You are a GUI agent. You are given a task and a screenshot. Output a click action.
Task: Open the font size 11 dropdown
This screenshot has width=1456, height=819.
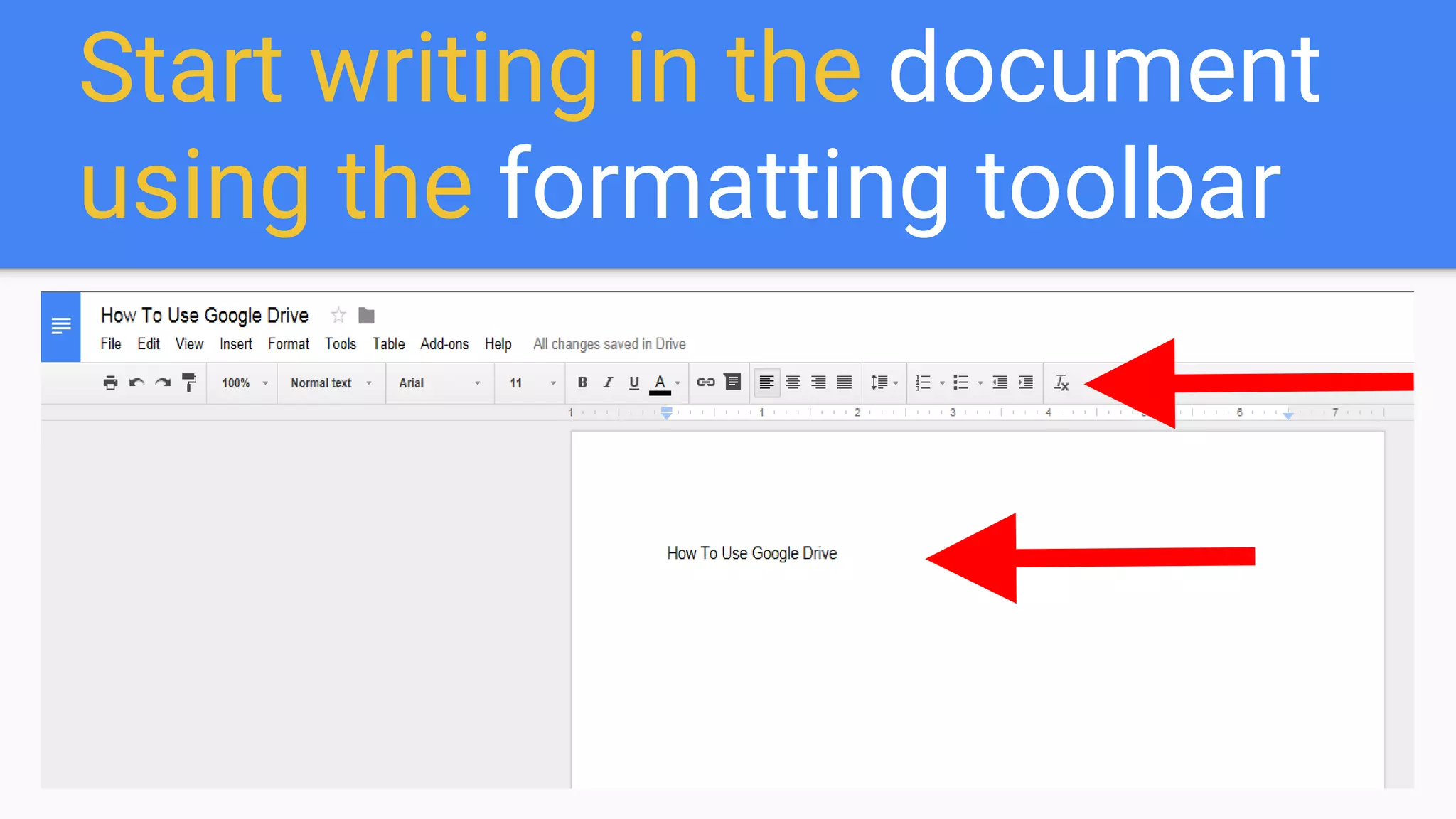click(x=532, y=383)
